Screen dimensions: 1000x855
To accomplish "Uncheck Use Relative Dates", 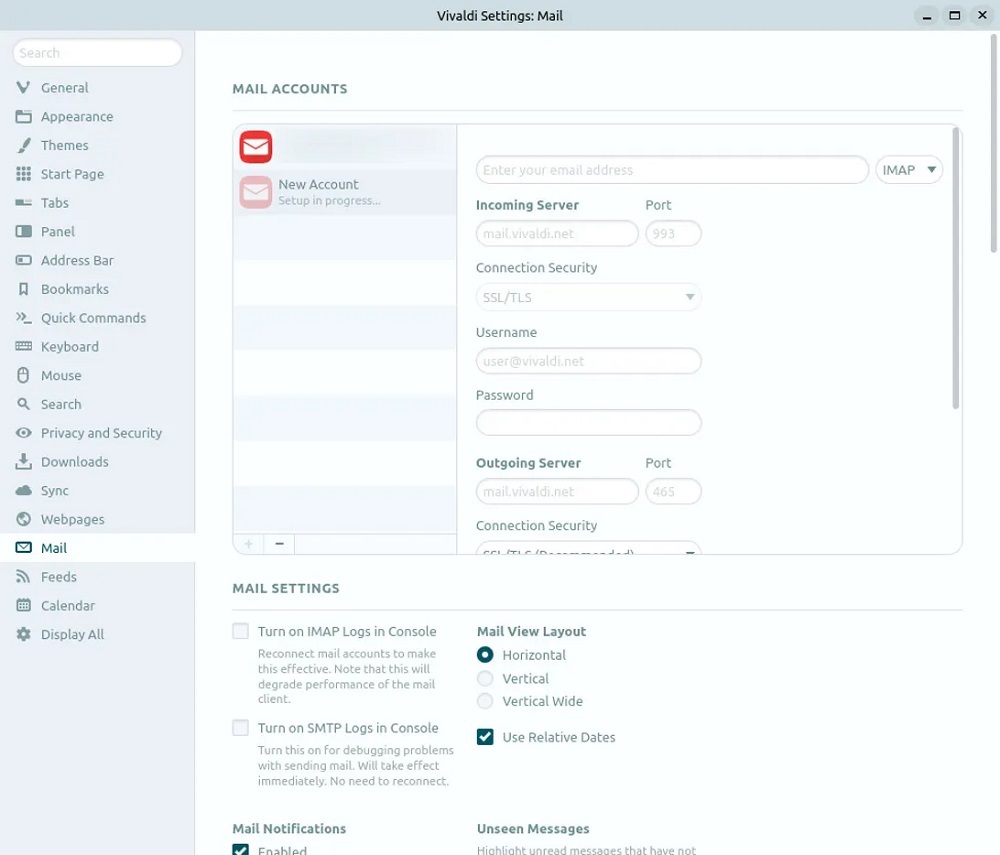I will (x=485, y=737).
